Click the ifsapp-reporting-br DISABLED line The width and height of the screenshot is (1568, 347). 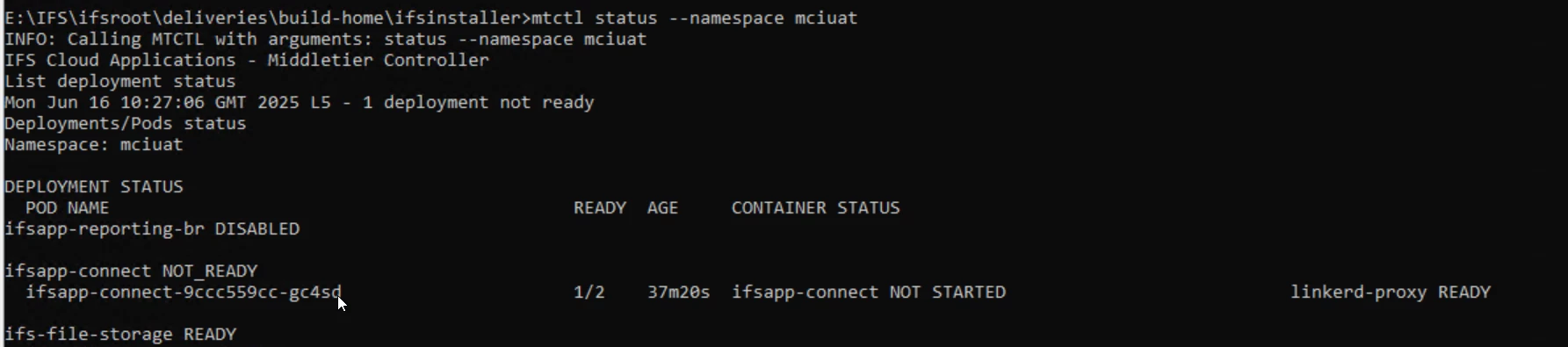click(x=152, y=228)
